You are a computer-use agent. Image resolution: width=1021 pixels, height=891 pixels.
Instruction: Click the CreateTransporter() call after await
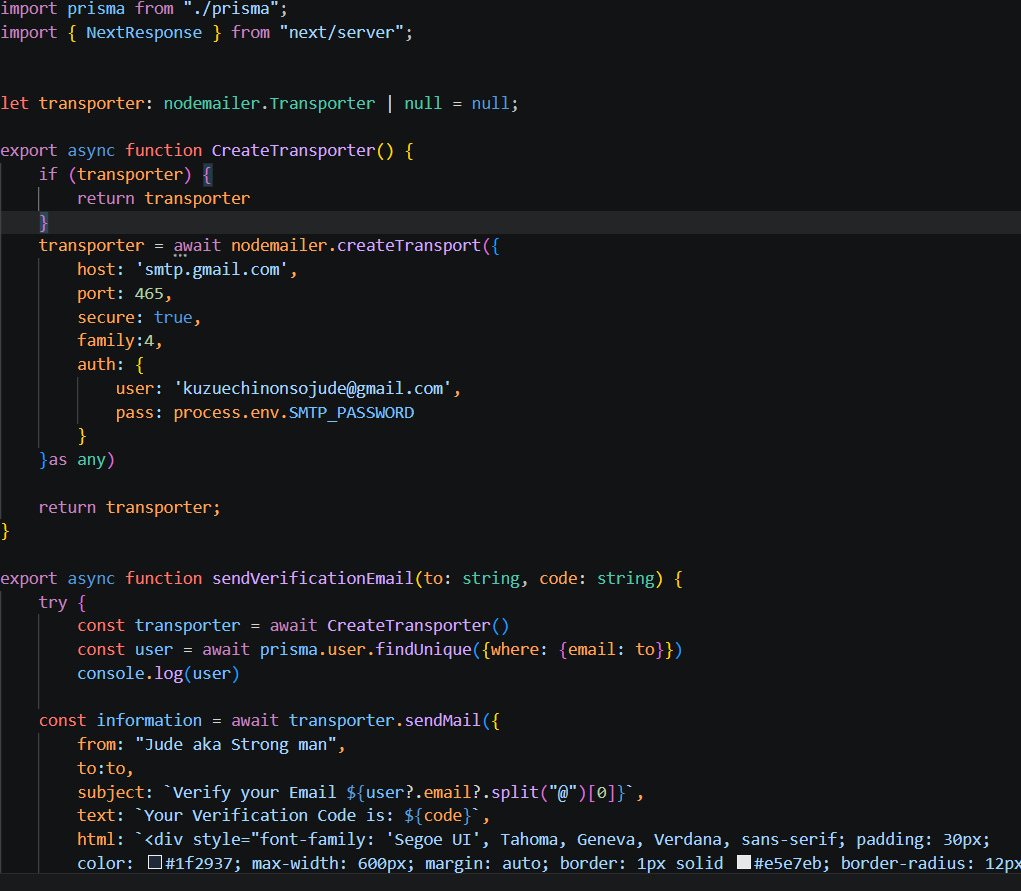(418, 626)
